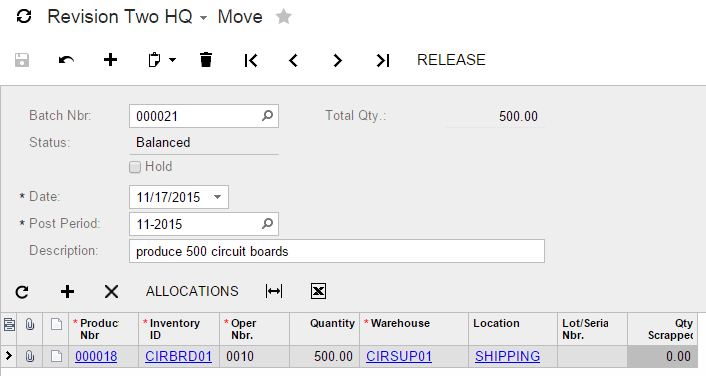Click the ALLOCATIONS button
706x376 pixels.
click(192, 291)
